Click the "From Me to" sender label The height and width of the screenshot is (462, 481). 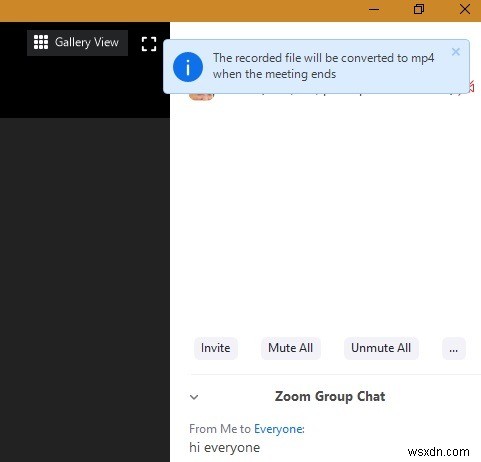pos(220,429)
